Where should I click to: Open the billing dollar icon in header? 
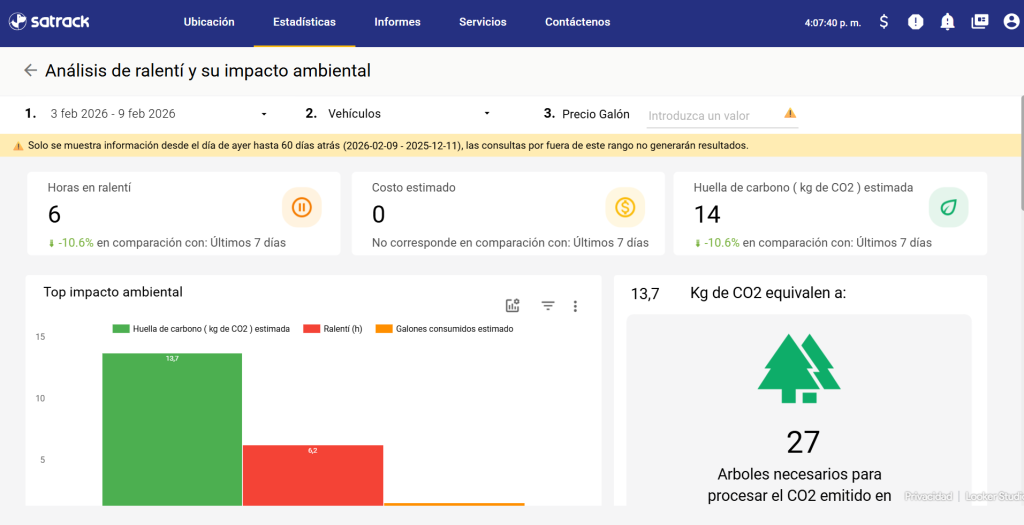coord(884,22)
